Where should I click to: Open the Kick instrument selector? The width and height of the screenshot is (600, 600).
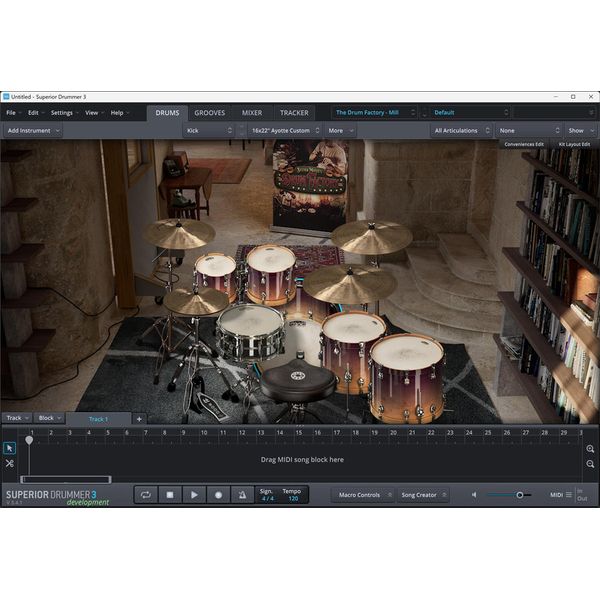(209, 130)
